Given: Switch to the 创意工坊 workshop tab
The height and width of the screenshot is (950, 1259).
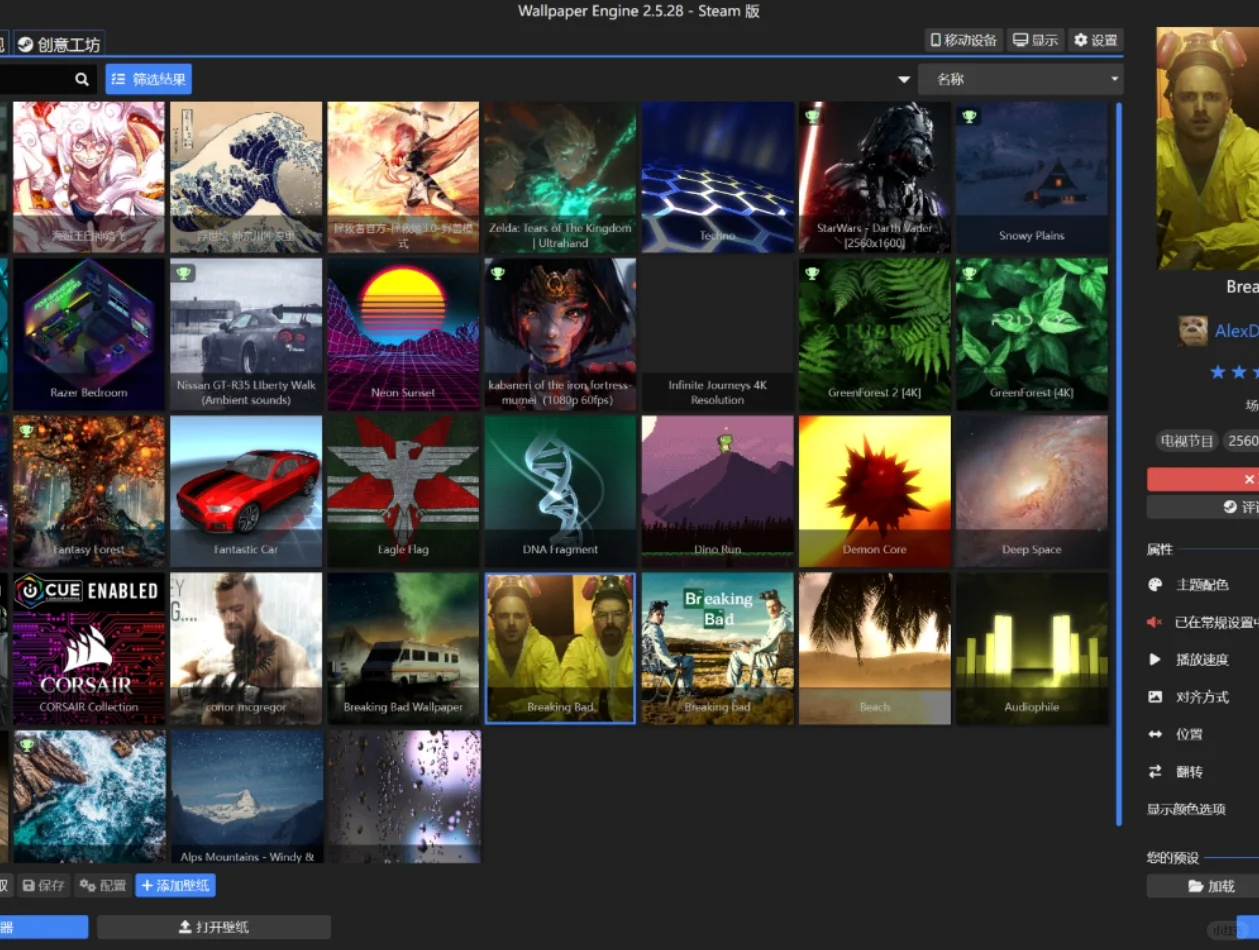Looking at the screenshot, I should 59,44.
